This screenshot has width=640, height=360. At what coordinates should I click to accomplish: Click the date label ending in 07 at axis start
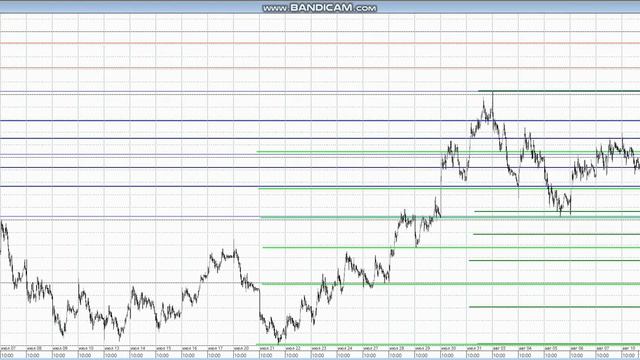tap(8, 349)
